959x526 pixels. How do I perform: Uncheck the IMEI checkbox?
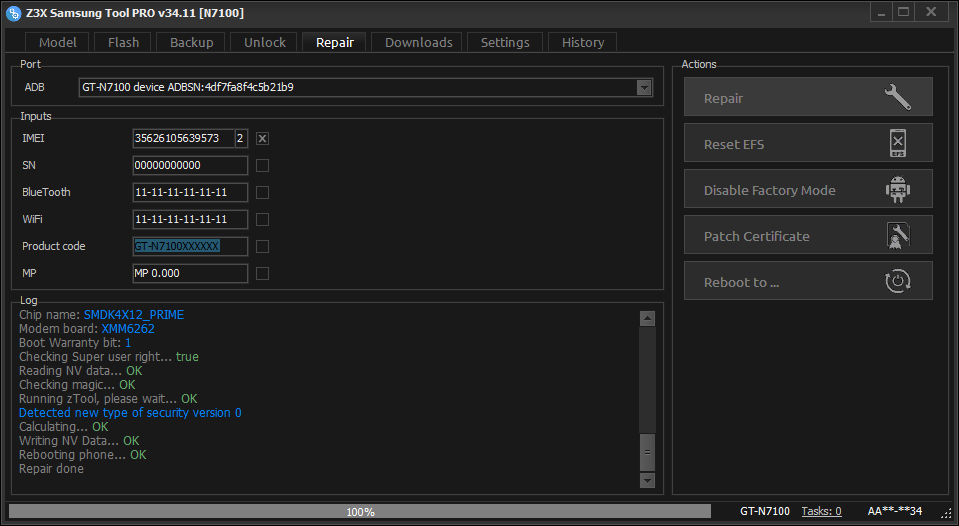[262, 139]
